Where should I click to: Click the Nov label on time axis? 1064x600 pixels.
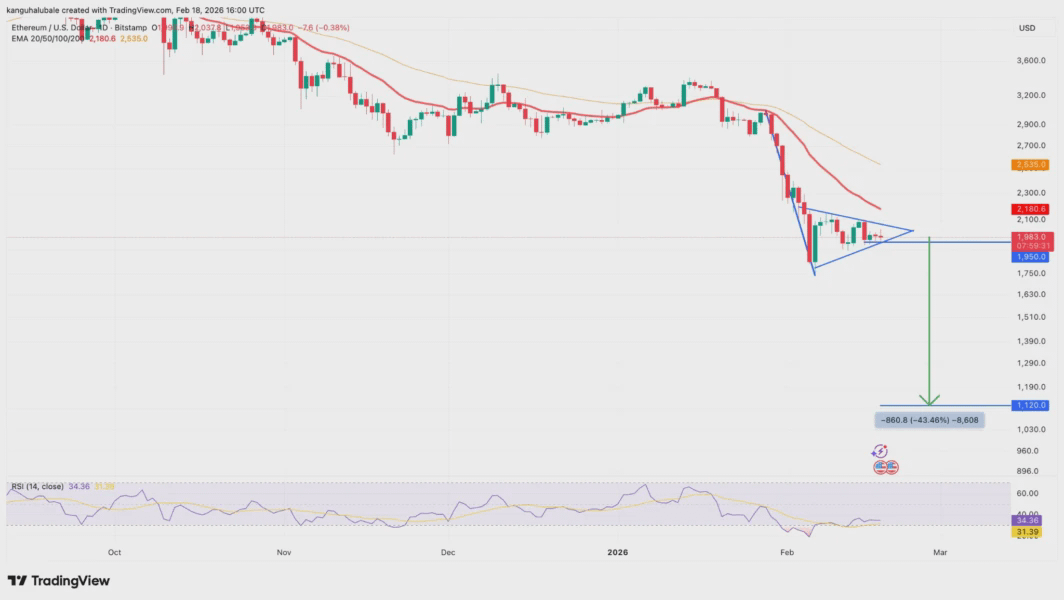point(284,552)
